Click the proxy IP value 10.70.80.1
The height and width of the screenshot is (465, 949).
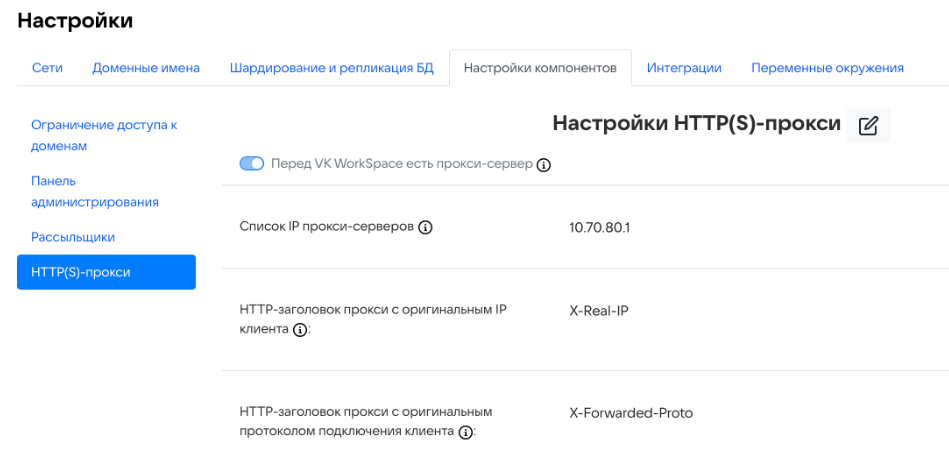599,227
